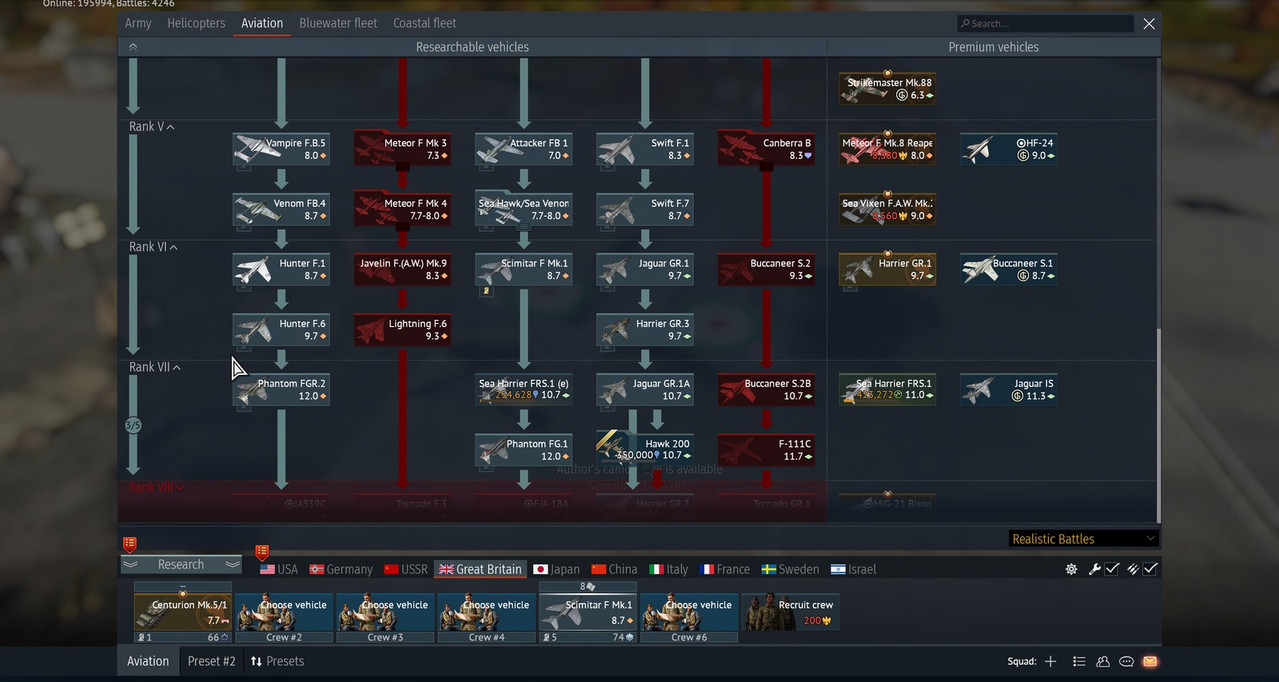The width and height of the screenshot is (1279, 682).
Task: Select the premium Jaguar IS card
Action: (x=1009, y=390)
